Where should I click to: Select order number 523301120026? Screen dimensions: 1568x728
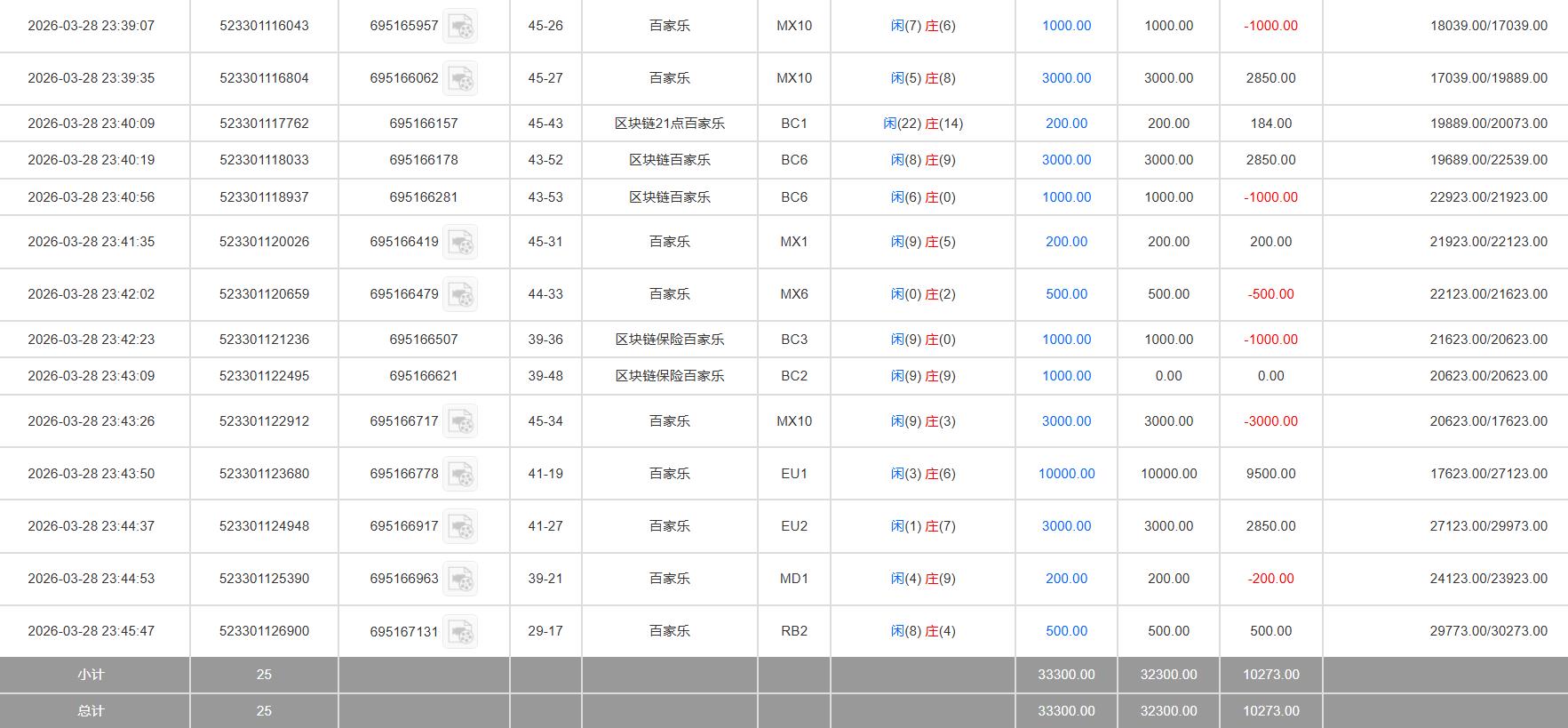(264, 242)
